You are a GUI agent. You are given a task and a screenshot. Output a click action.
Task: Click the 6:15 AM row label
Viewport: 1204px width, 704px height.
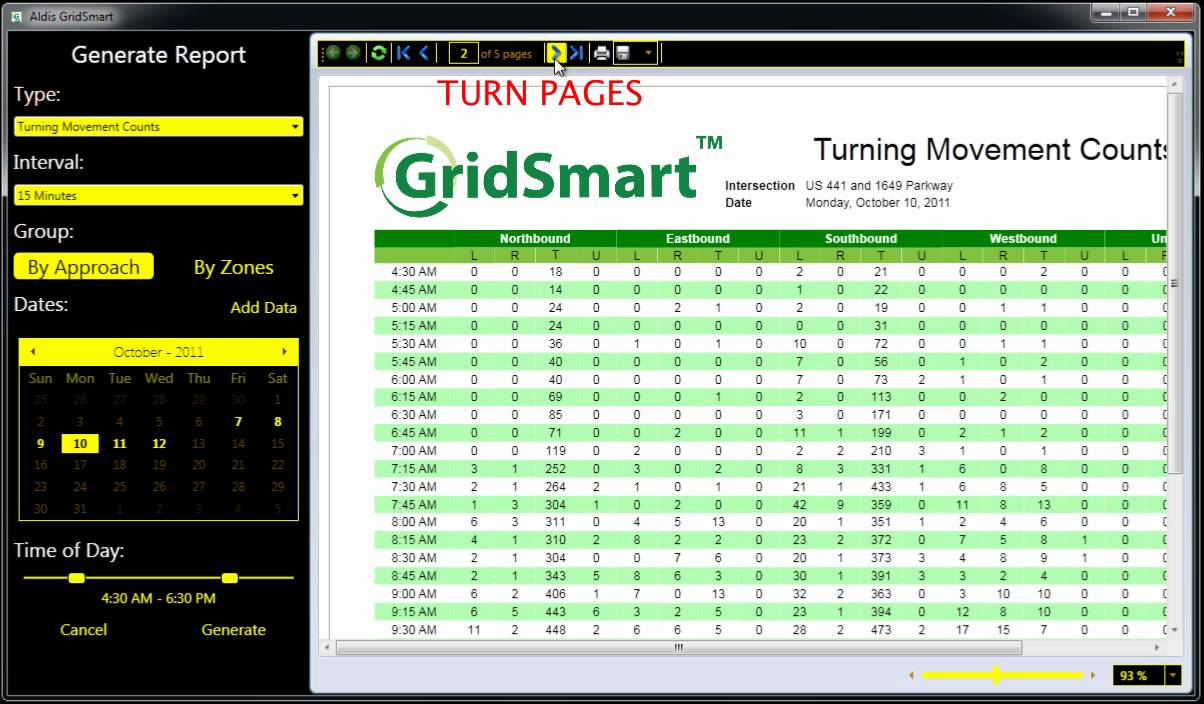[x=414, y=397]
